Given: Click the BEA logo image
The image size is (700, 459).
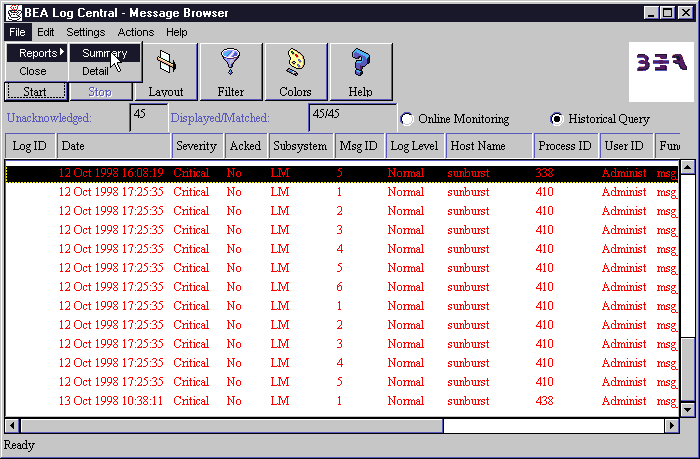Looking at the screenshot, I should [662, 71].
